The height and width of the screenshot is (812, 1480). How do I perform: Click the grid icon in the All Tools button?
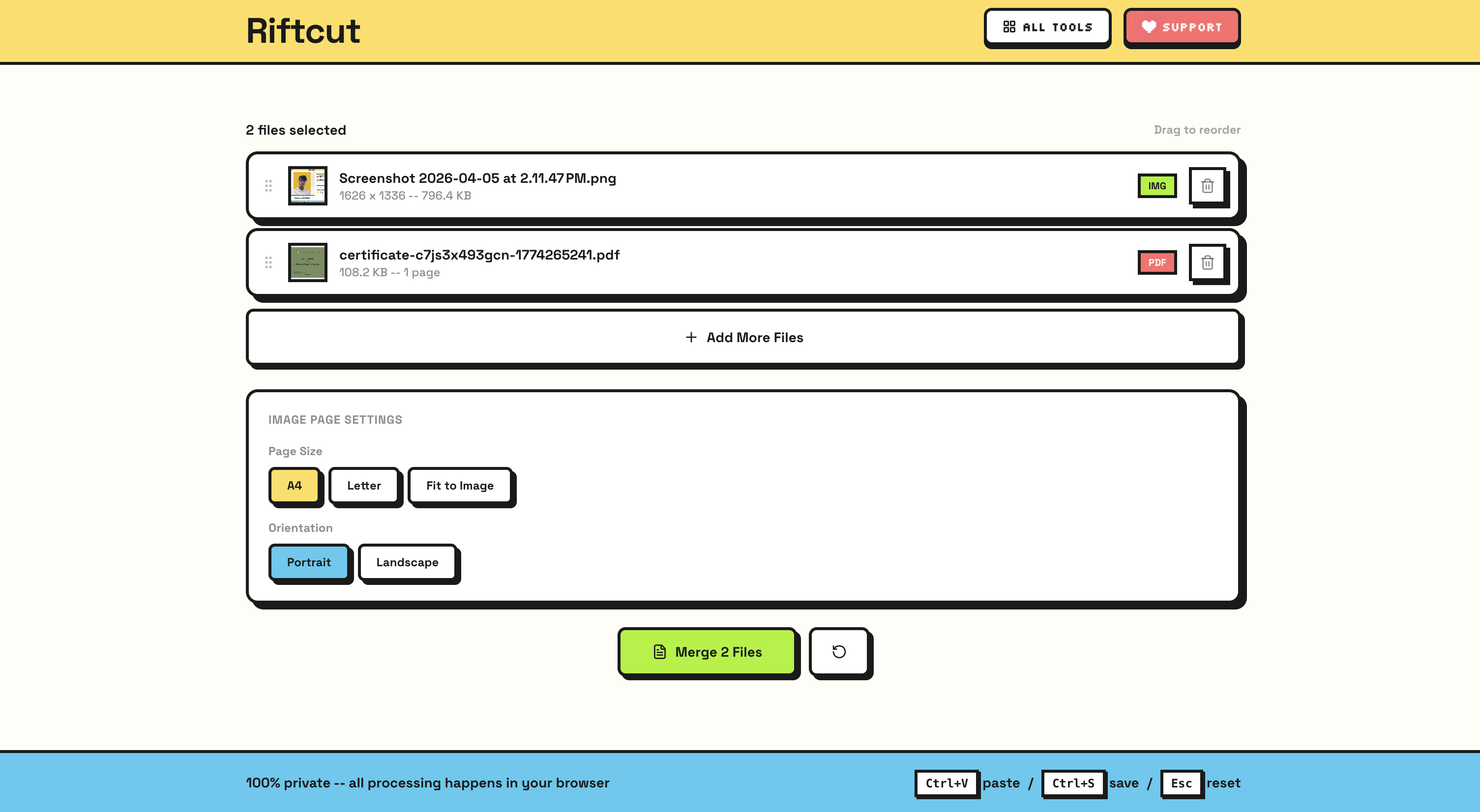pyautogui.click(x=1009, y=27)
